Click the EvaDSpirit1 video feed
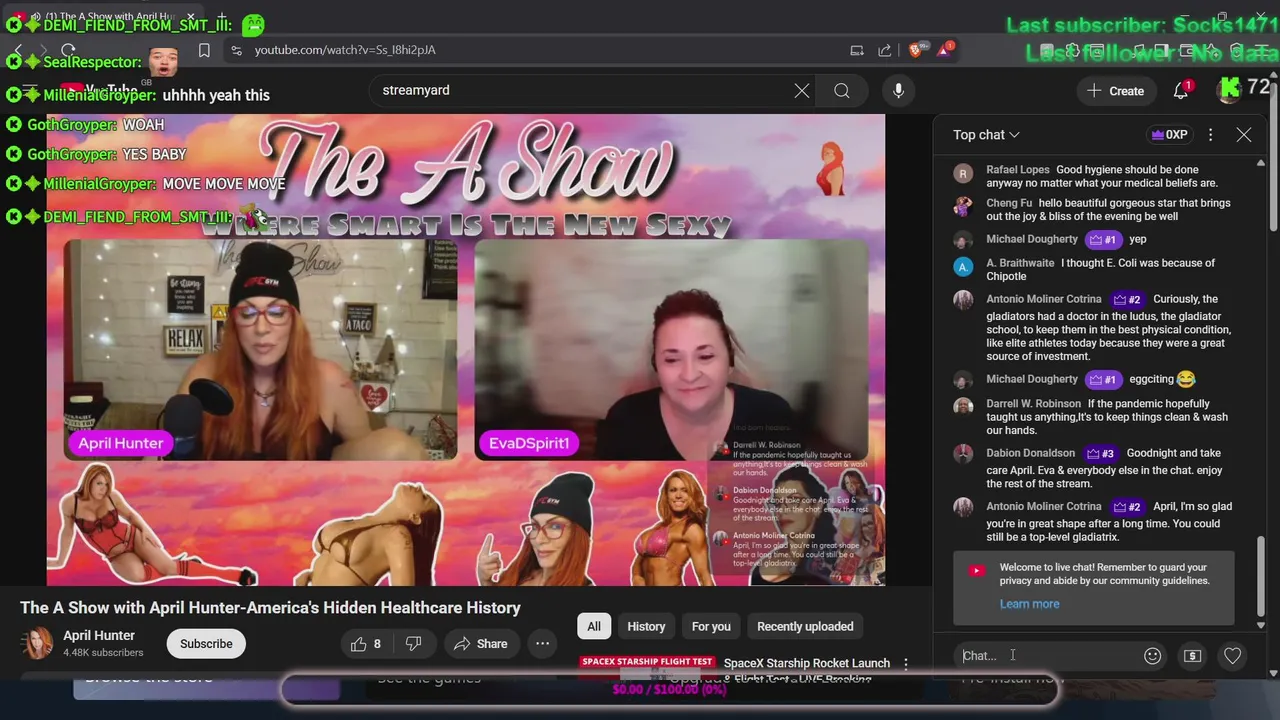 click(671, 350)
